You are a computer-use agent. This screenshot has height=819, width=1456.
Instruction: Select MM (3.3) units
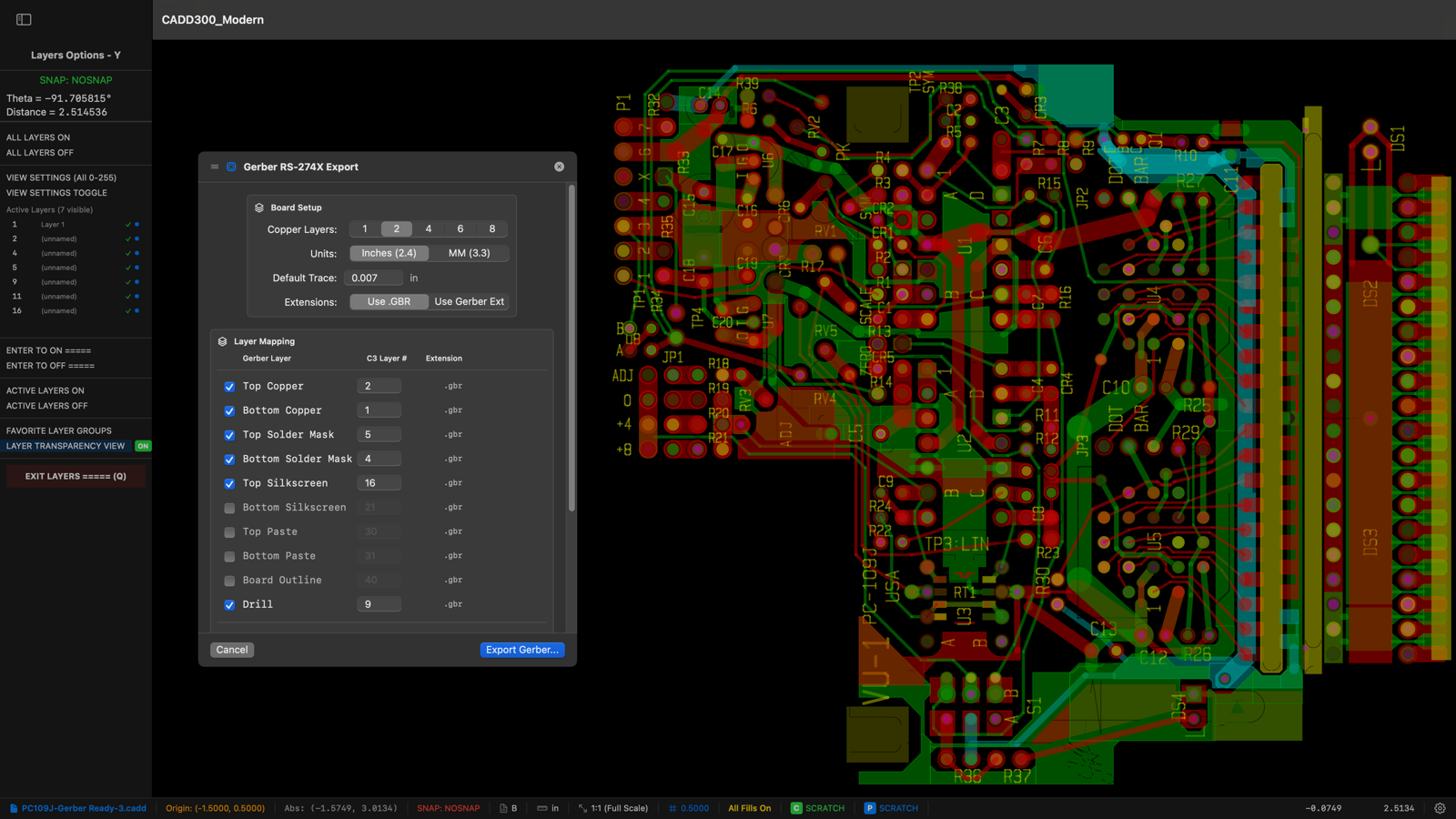click(469, 253)
